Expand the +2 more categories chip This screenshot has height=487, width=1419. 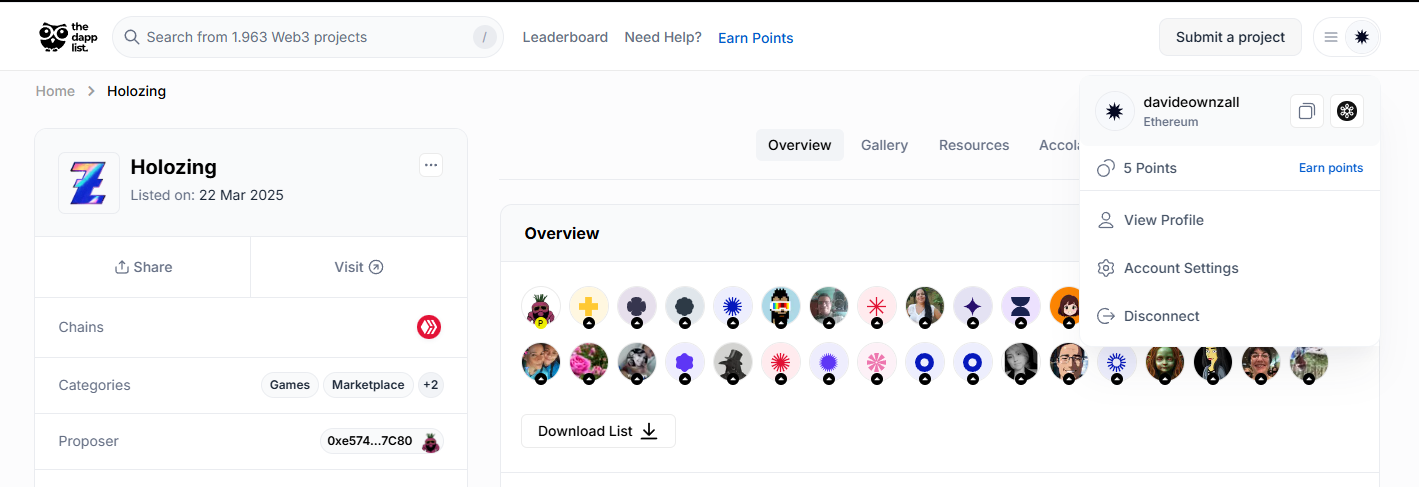[x=430, y=385]
